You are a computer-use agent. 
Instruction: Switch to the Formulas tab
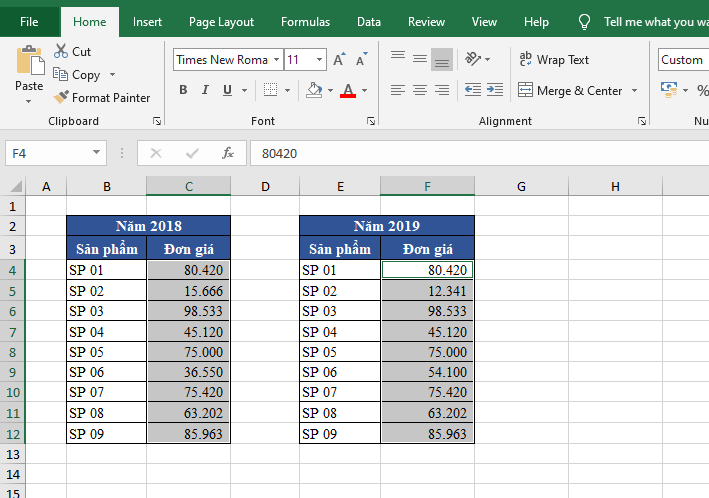pyautogui.click(x=305, y=21)
